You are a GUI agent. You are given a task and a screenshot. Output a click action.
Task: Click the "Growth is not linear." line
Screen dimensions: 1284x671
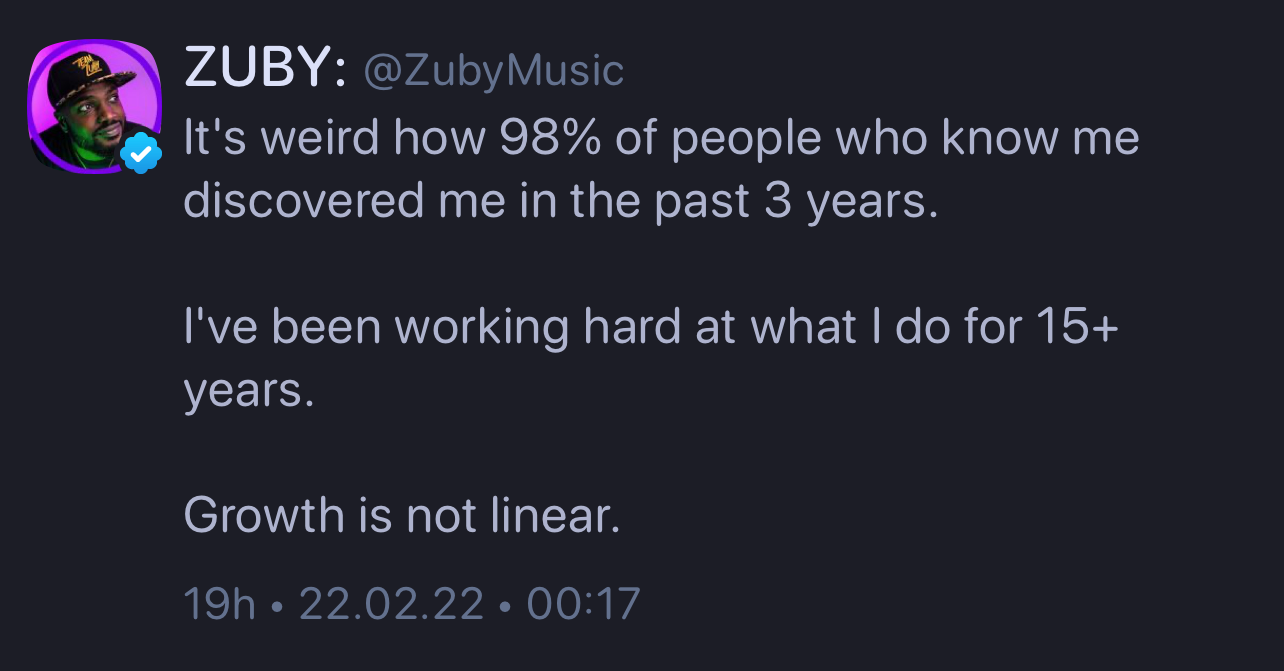point(403,516)
